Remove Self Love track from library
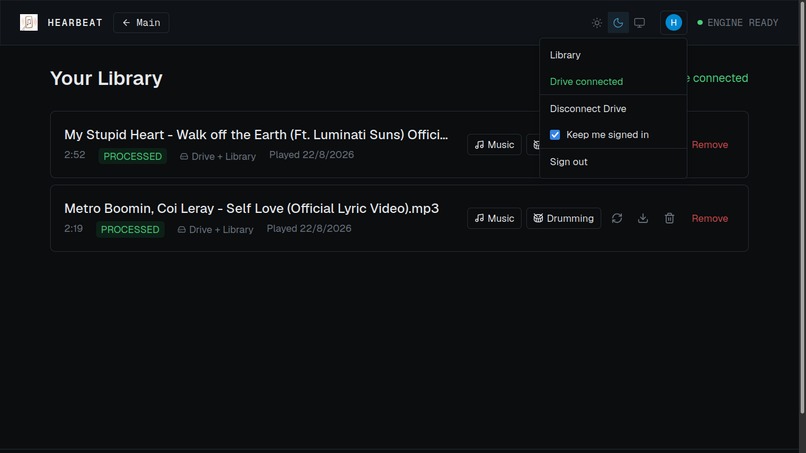806x453 pixels. pyautogui.click(x=709, y=218)
